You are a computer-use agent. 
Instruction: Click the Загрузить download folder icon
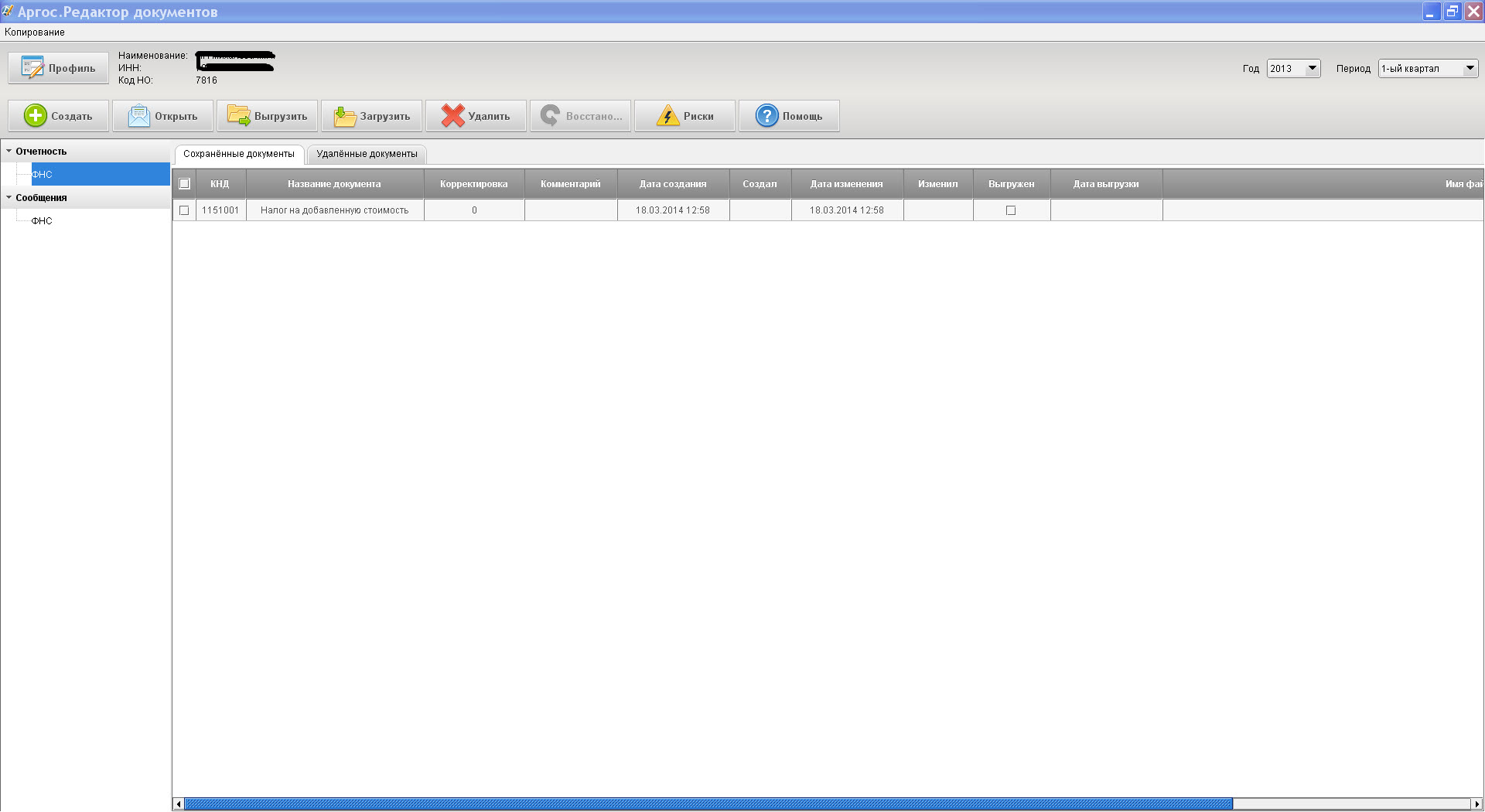344,116
